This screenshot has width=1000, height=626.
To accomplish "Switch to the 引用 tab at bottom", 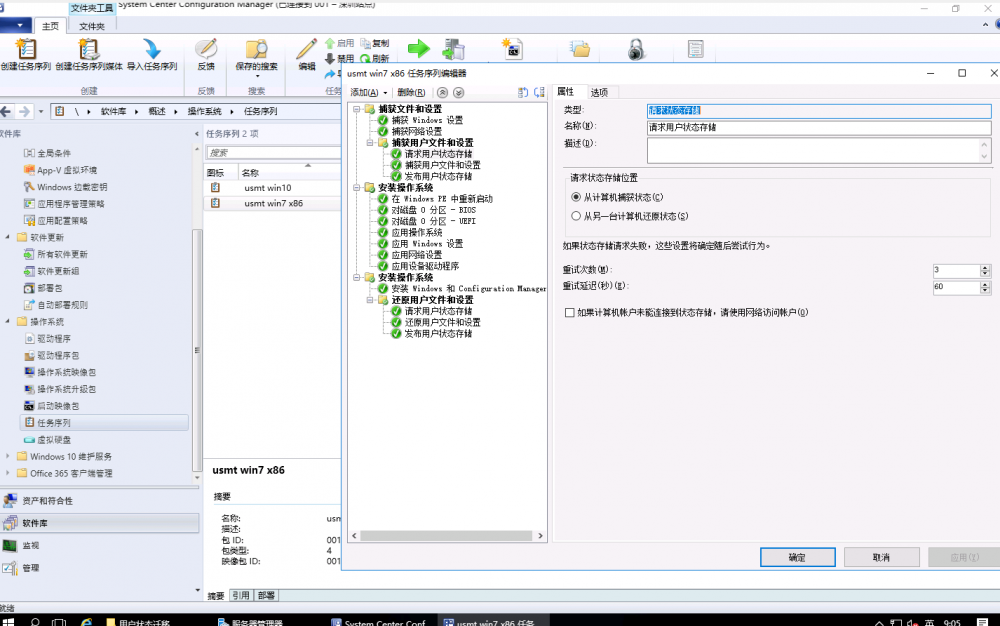I will coord(240,595).
